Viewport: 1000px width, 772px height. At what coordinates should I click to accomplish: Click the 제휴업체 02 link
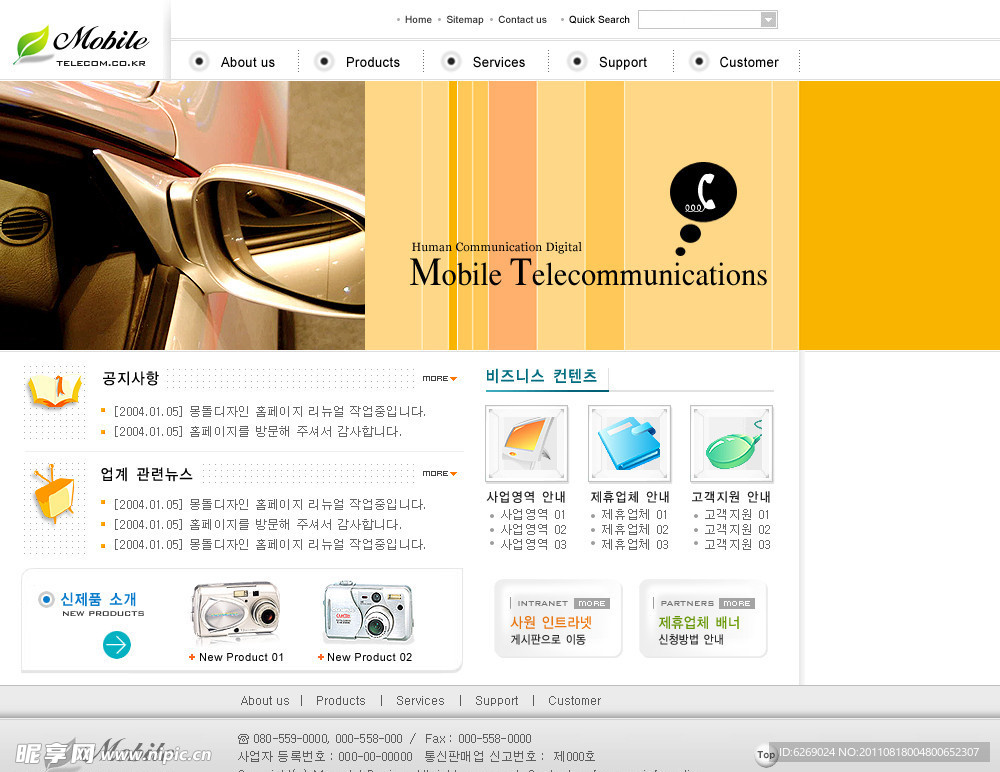point(635,530)
